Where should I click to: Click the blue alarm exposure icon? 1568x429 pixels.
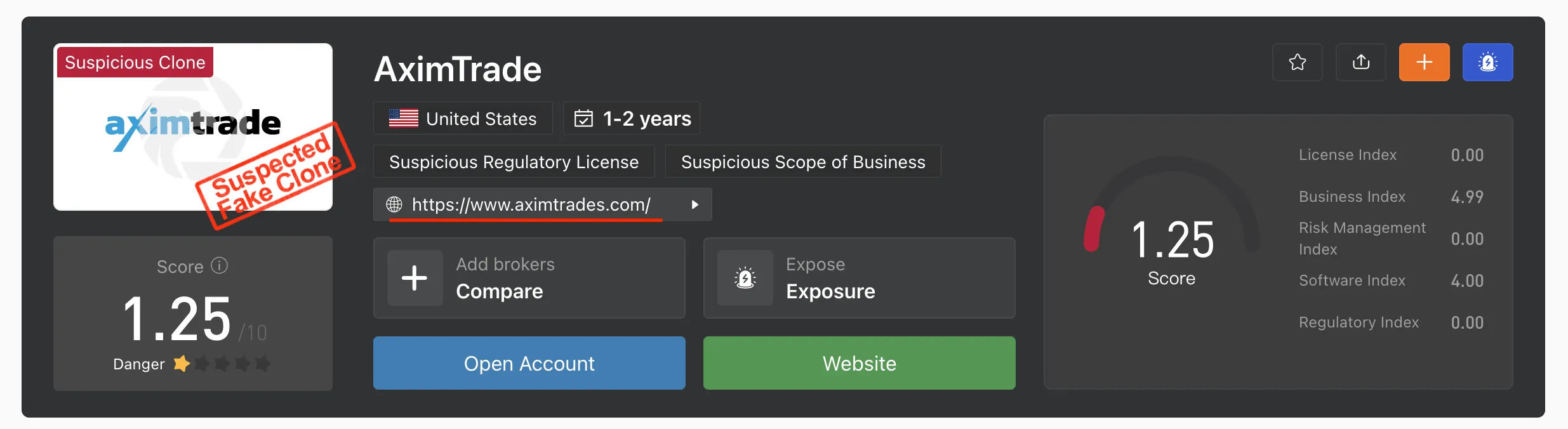point(1487,62)
